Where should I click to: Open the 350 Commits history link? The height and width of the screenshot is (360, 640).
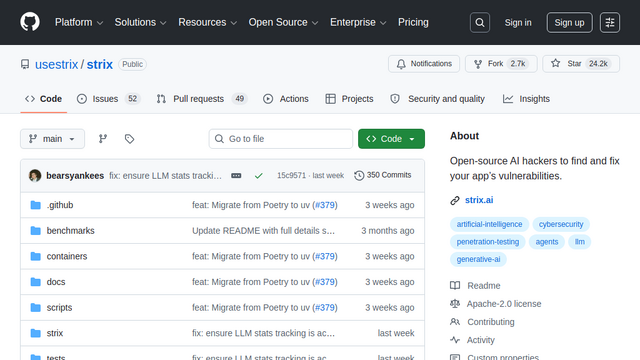click(383, 175)
